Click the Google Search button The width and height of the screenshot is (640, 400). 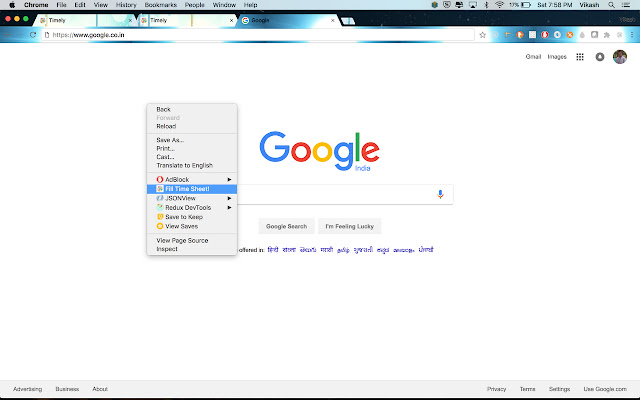click(286, 226)
